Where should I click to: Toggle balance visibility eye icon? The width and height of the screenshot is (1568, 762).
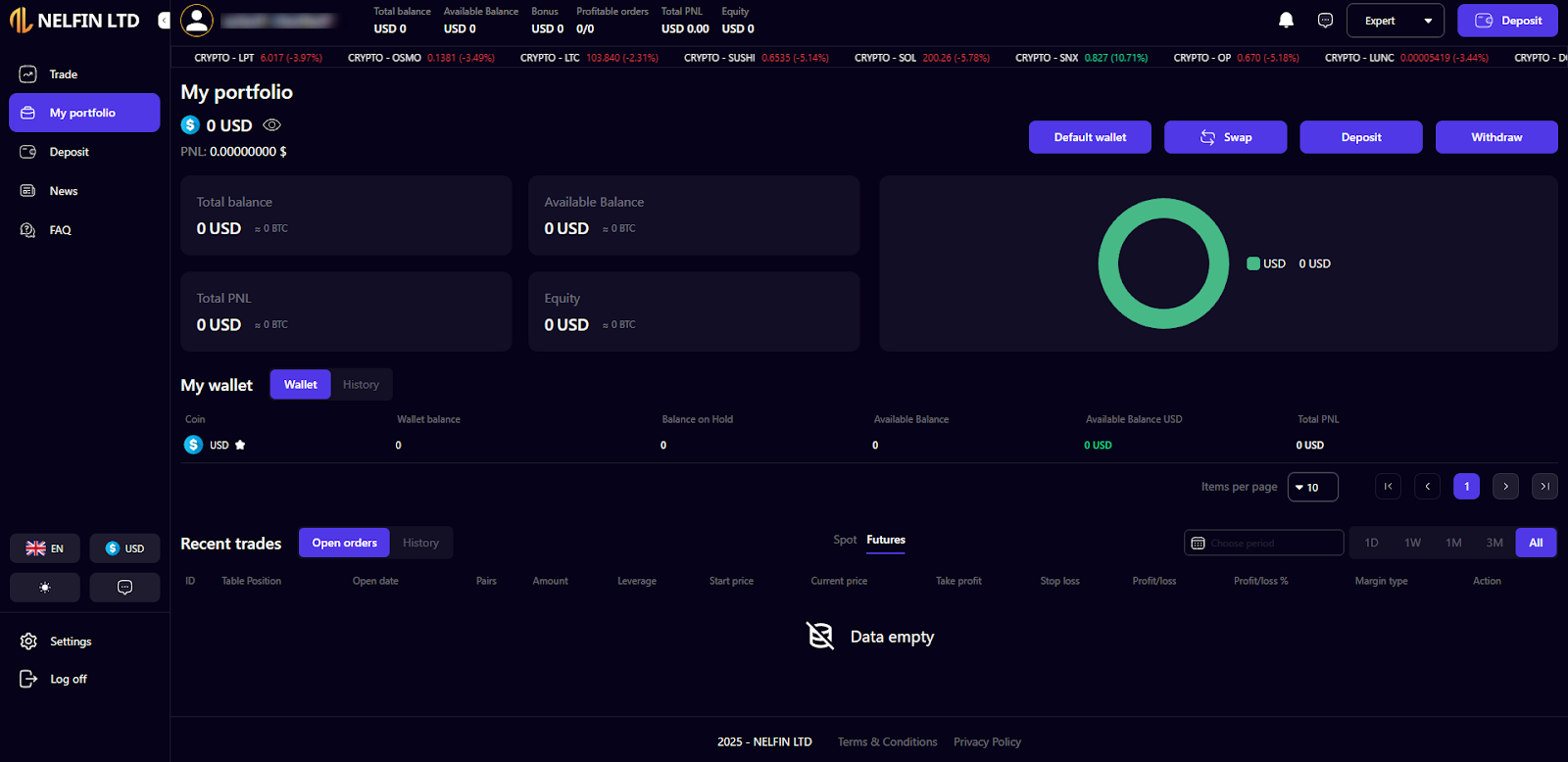click(272, 125)
